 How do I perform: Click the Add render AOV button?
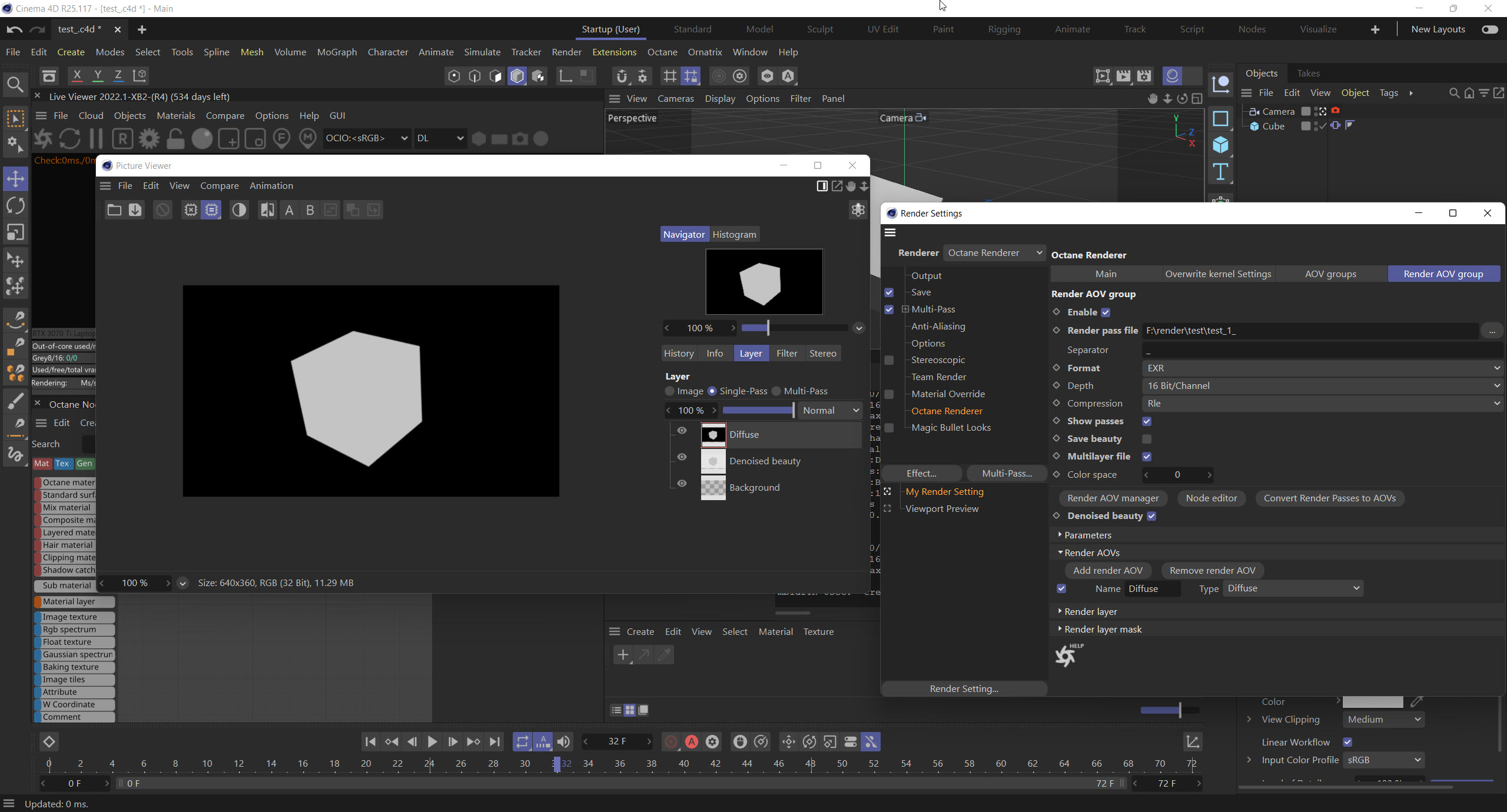1107,571
